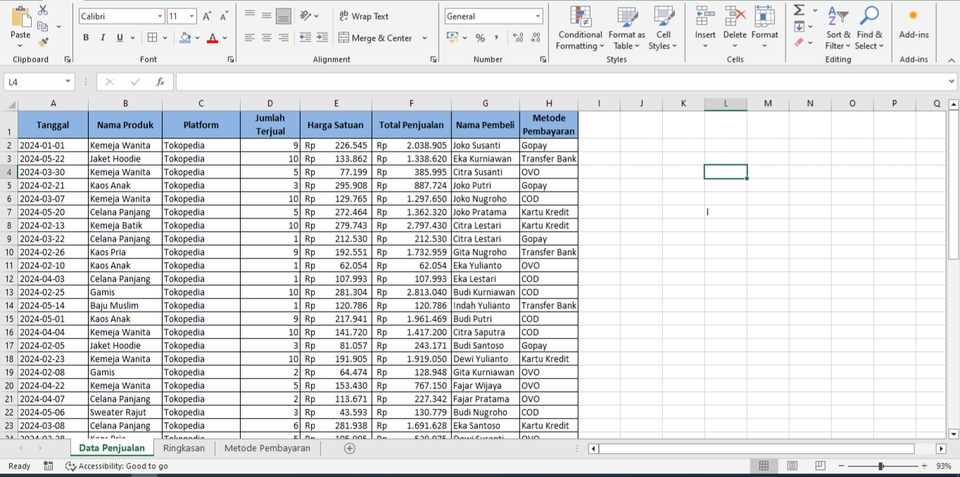Open the General number format dropdown

pos(538,17)
